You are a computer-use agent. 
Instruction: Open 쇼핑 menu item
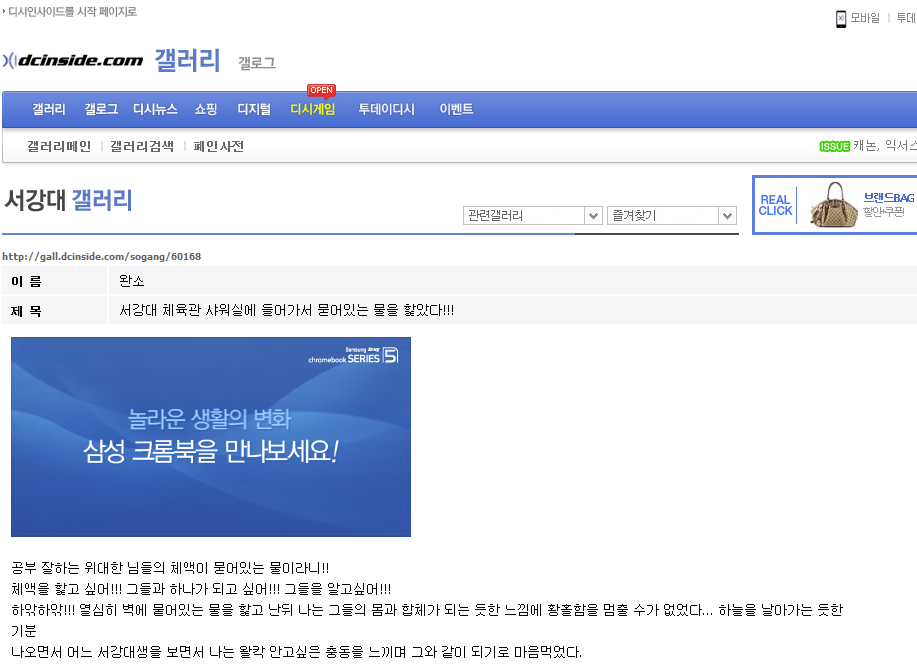pyautogui.click(x=206, y=109)
